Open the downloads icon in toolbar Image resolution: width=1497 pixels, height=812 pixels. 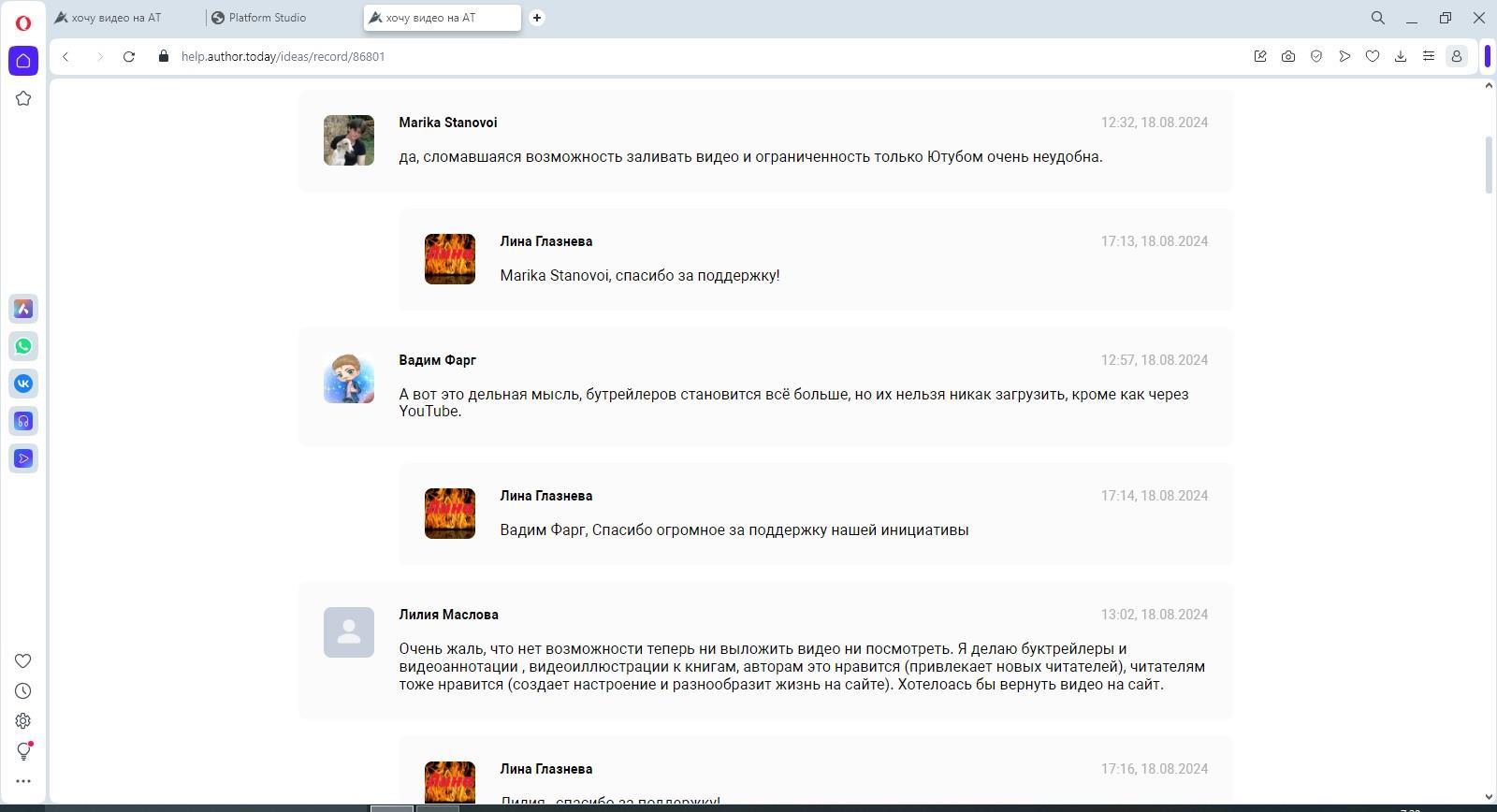click(1401, 56)
